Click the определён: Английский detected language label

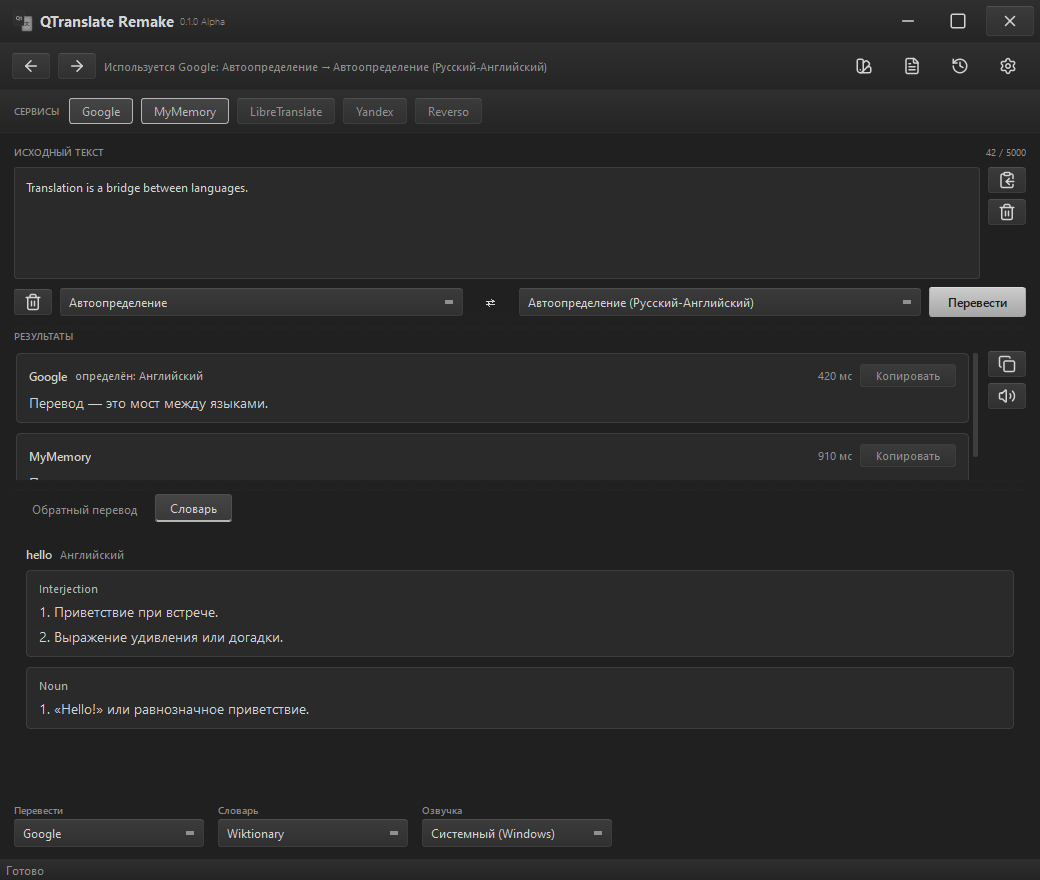click(139, 376)
